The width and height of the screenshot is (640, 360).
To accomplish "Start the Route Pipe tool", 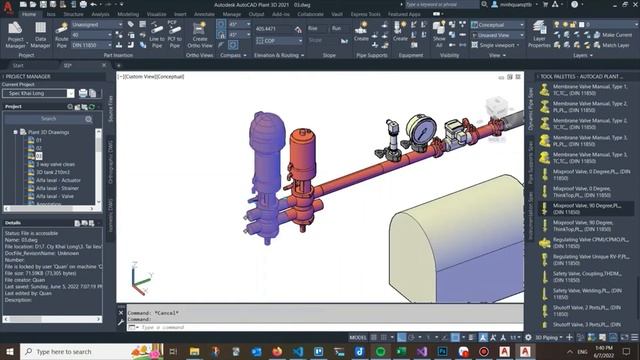I will [x=62, y=35].
